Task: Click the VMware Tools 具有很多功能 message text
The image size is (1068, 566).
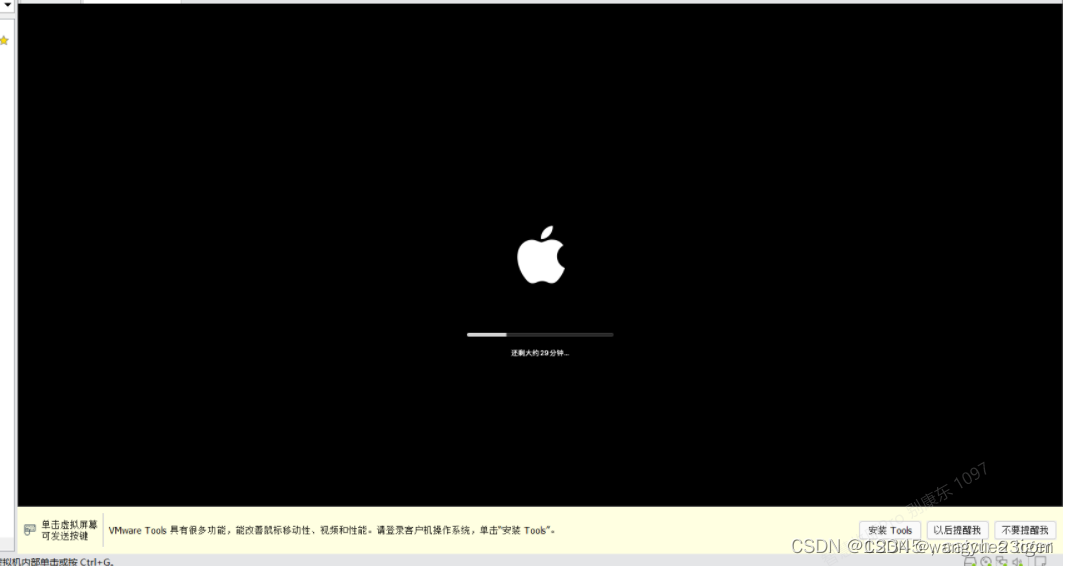Action: (x=332, y=530)
